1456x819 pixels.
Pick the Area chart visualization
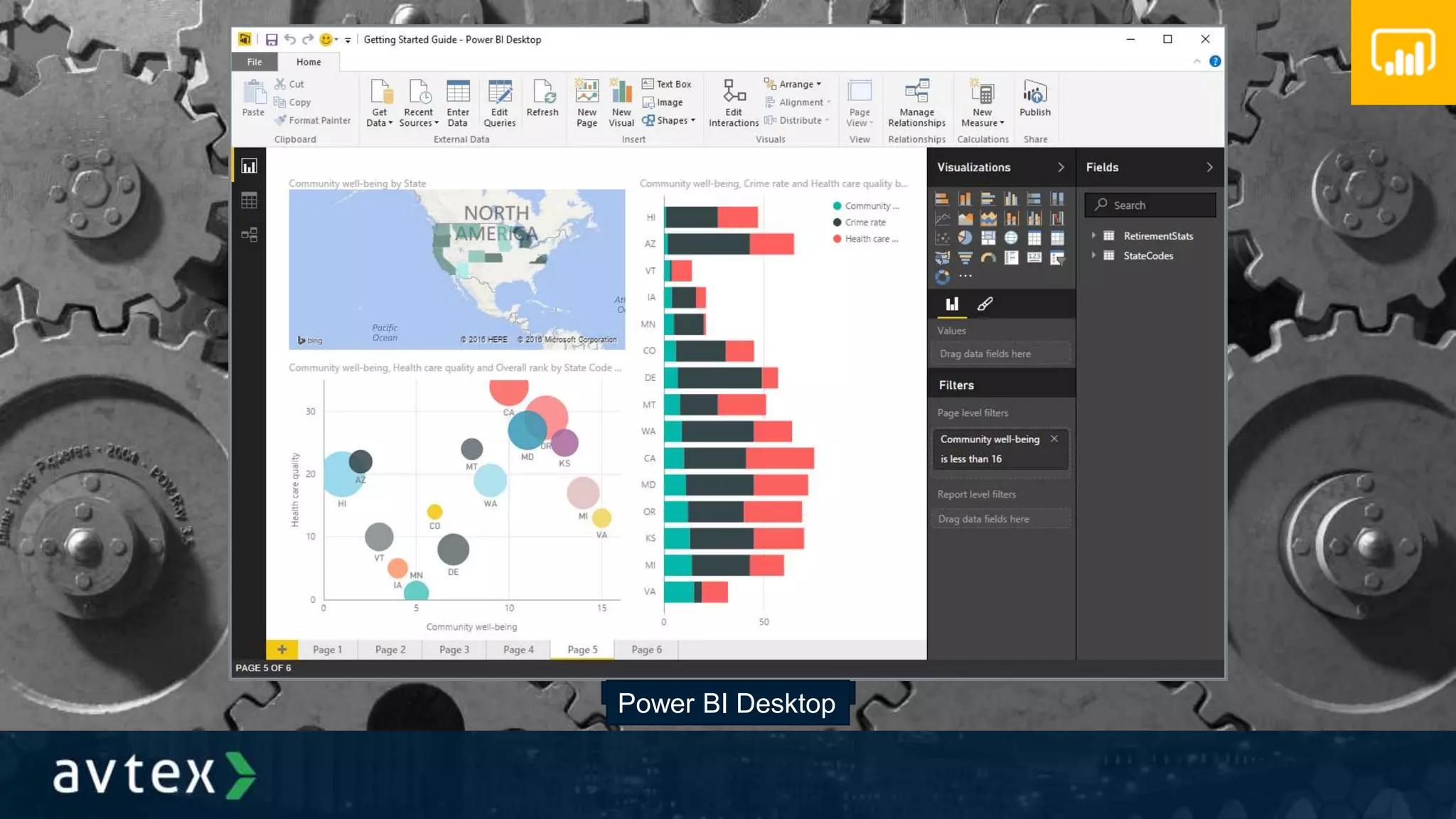(965, 219)
